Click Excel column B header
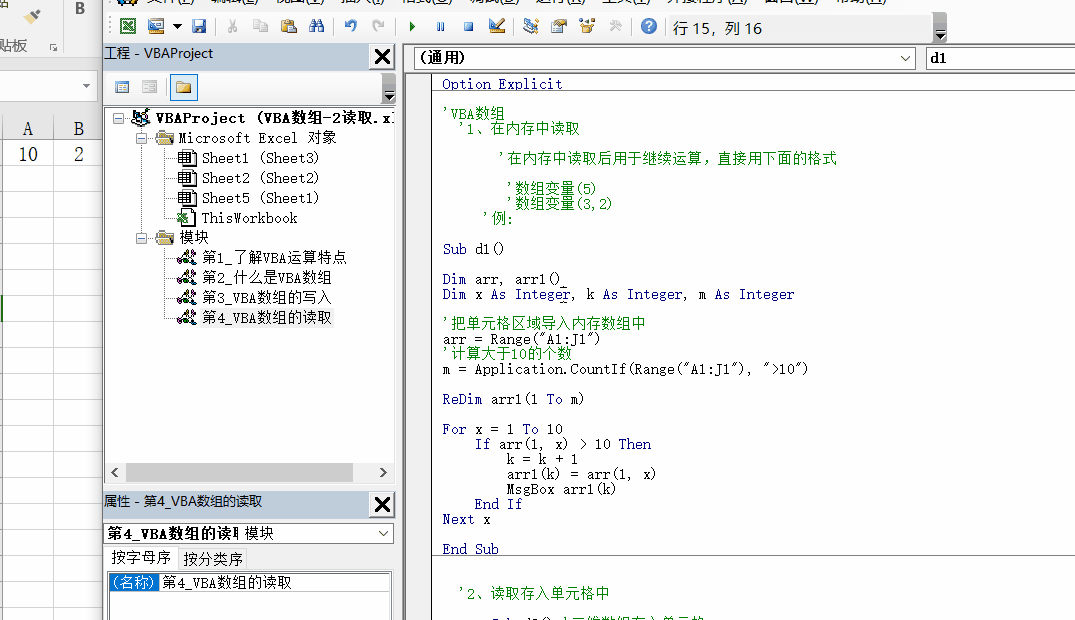Image resolution: width=1075 pixels, height=620 pixels. click(79, 129)
